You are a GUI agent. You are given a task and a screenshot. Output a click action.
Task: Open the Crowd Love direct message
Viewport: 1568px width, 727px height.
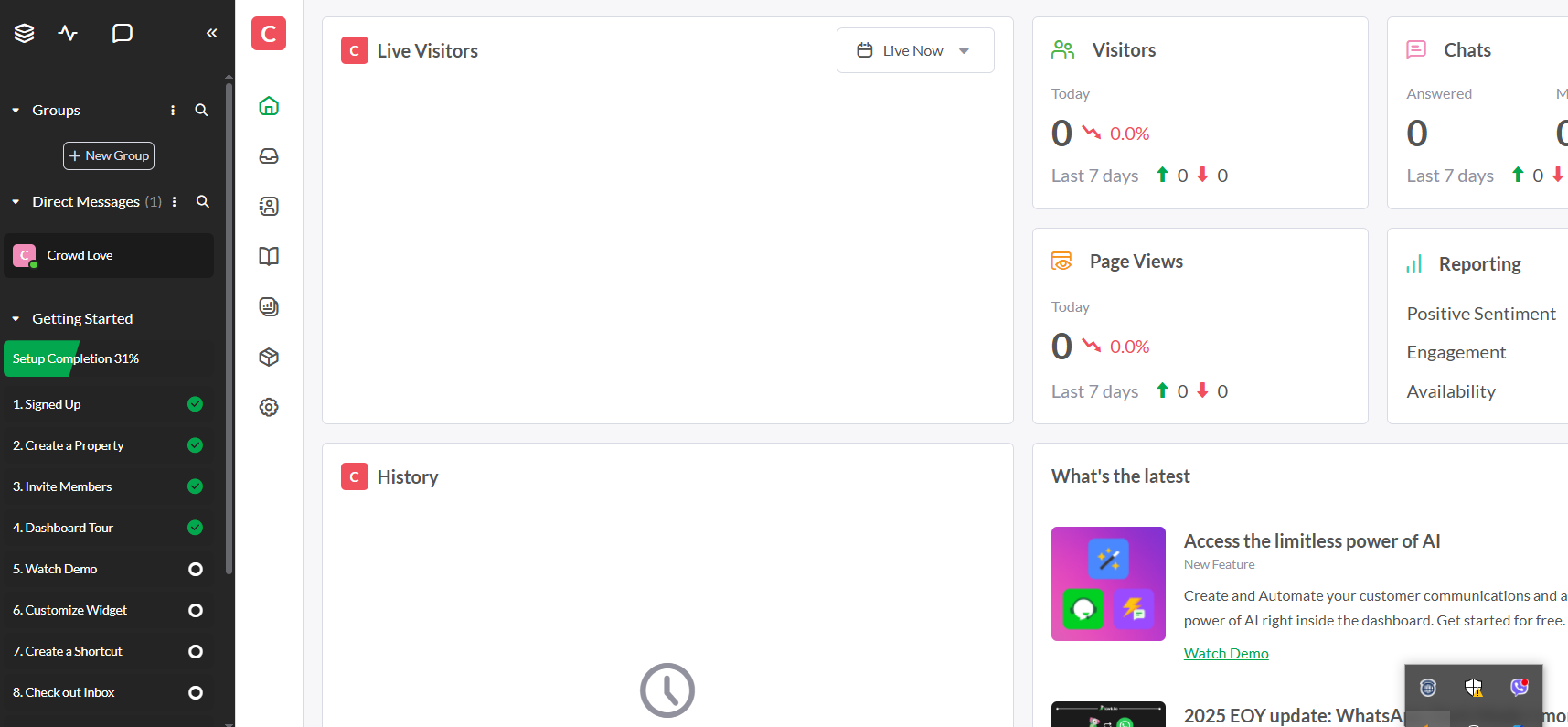[109, 255]
